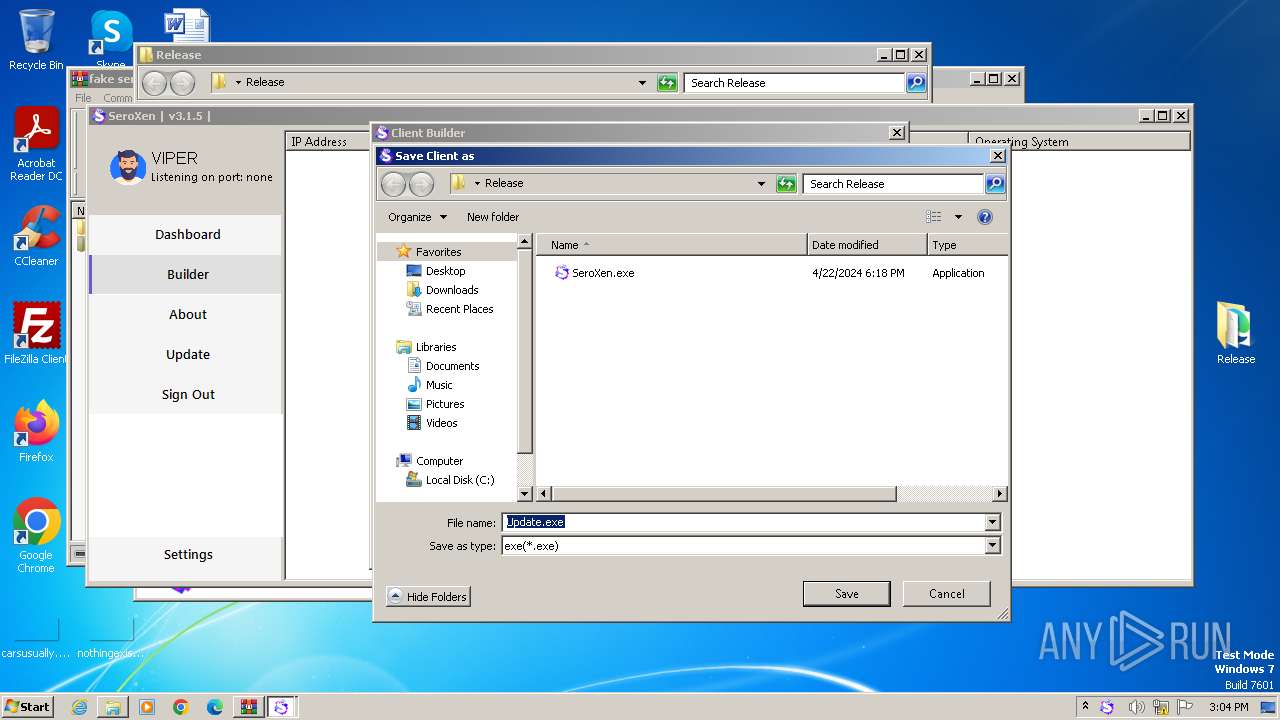Click the Change your view icon
The image size is (1280, 720).
[934, 217]
